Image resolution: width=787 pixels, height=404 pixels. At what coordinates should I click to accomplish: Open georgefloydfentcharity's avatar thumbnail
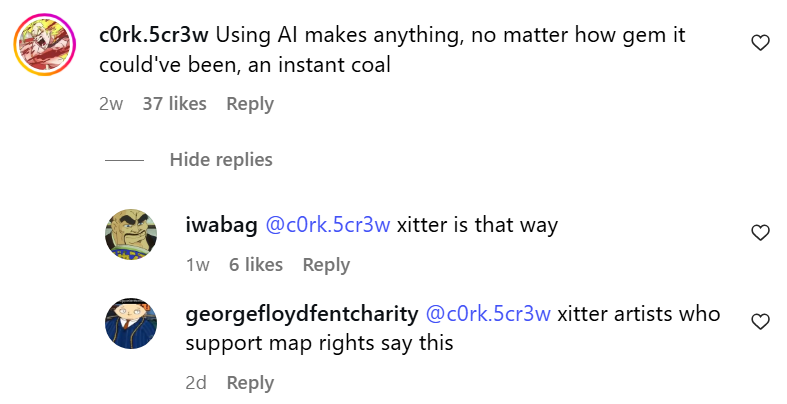click(x=132, y=323)
